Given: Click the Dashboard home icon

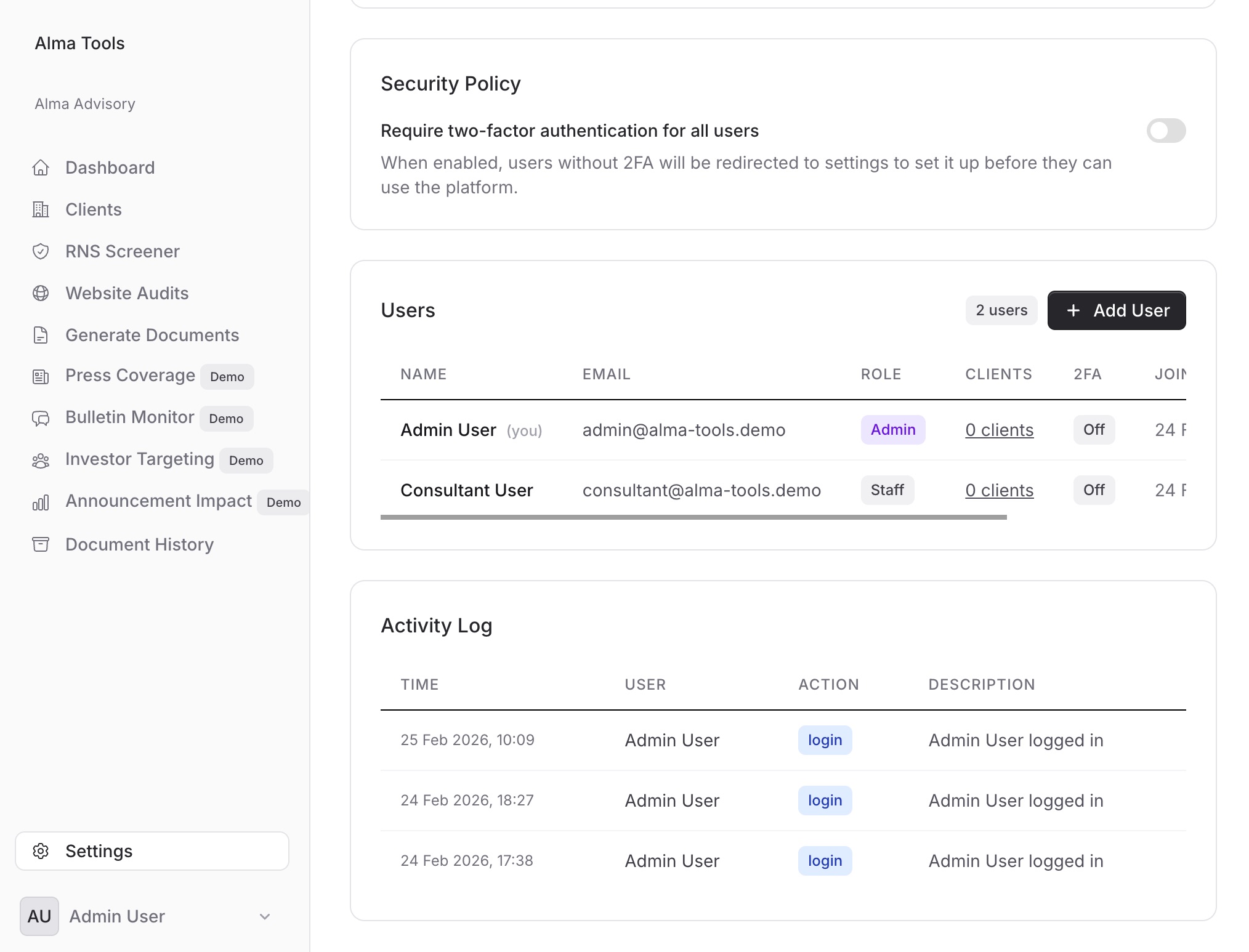Looking at the screenshot, I should [x=41, y=167].
